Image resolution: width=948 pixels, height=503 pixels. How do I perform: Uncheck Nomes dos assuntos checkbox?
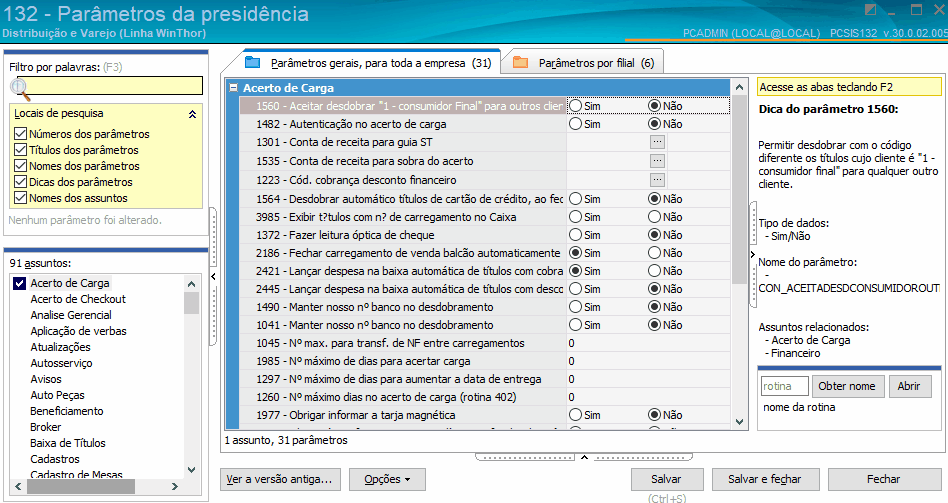point(21,198)
